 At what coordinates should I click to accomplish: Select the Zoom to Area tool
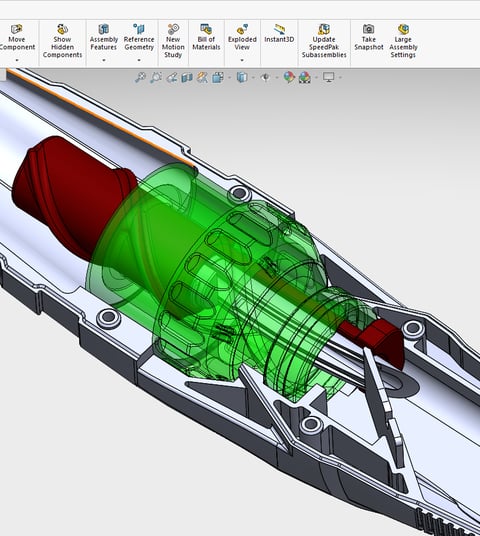coord(156,77)
